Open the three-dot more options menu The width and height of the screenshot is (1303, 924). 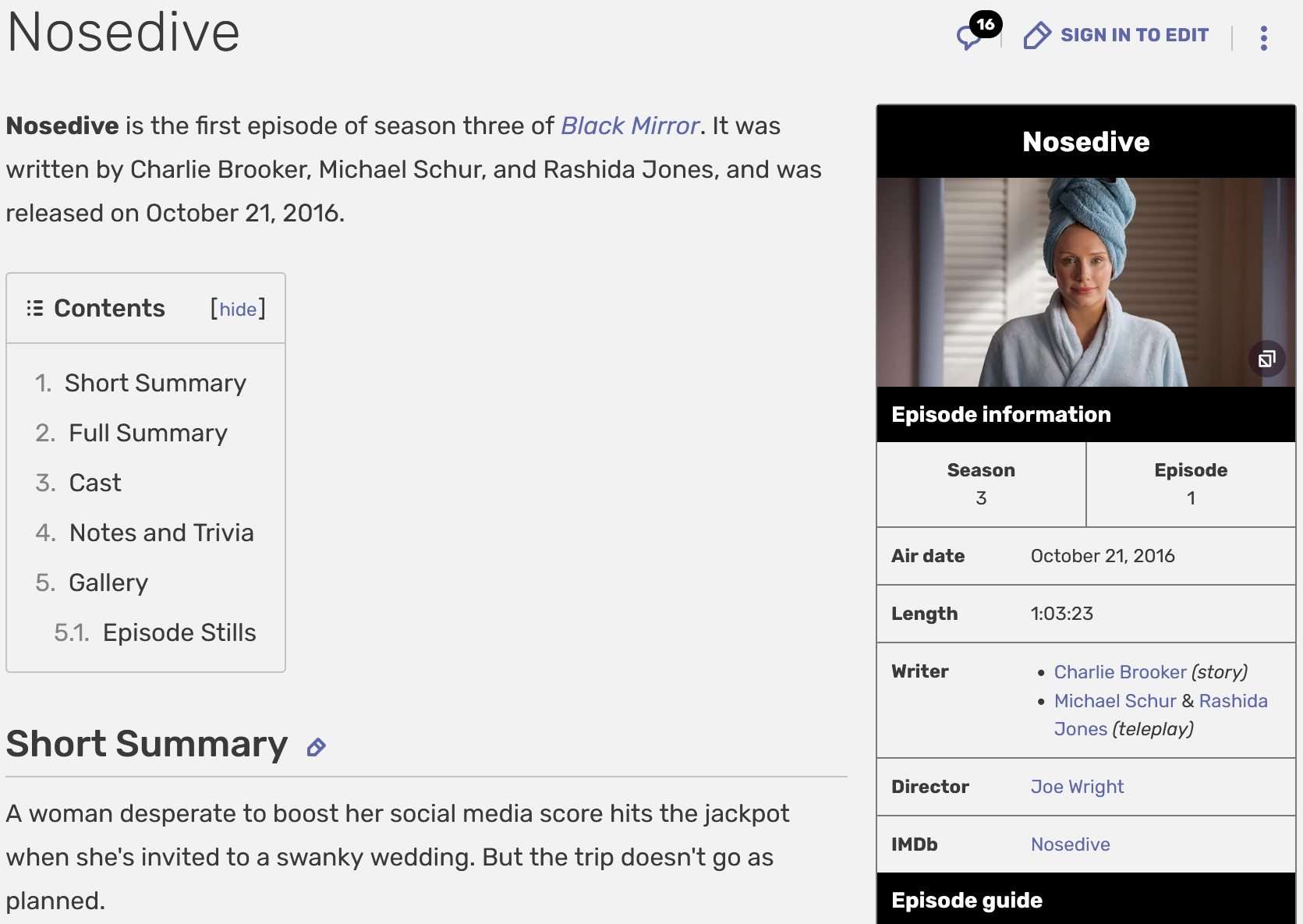pyautogui.click(x=1264, y=37)
